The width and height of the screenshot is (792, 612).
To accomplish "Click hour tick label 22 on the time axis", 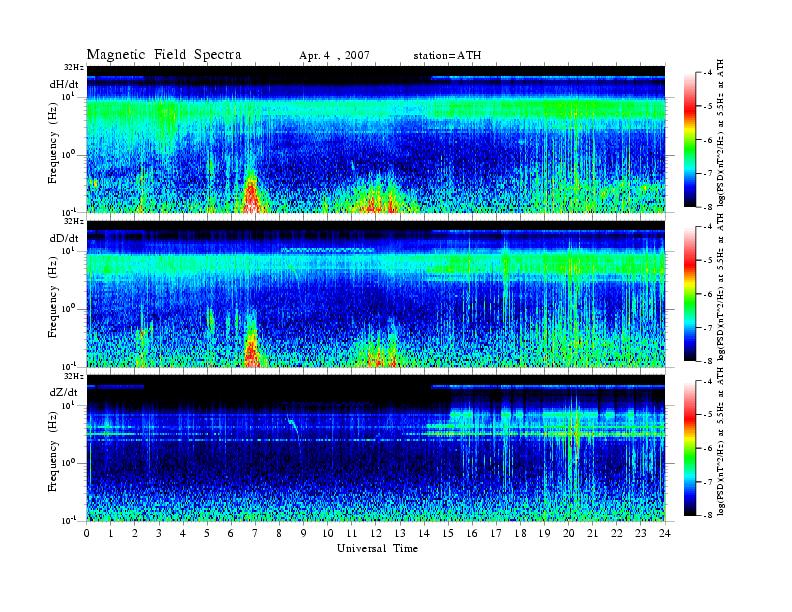I will (x=617, y=534).
